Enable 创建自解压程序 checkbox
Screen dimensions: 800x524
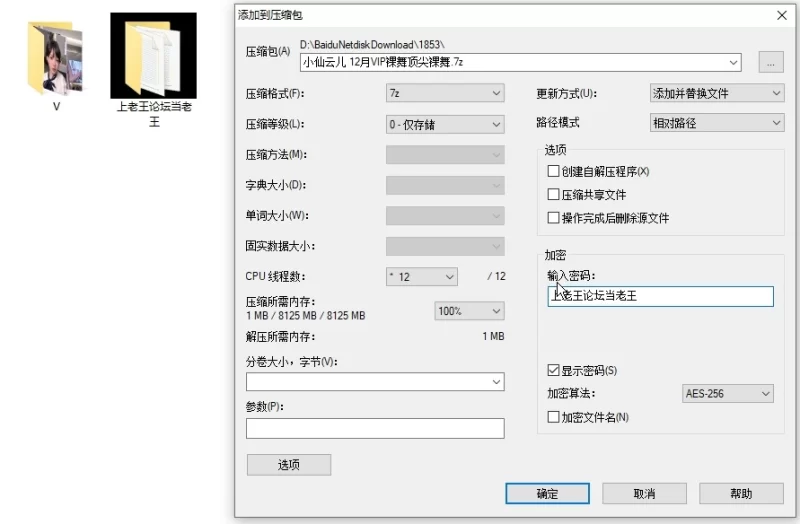tap(553, 171)
